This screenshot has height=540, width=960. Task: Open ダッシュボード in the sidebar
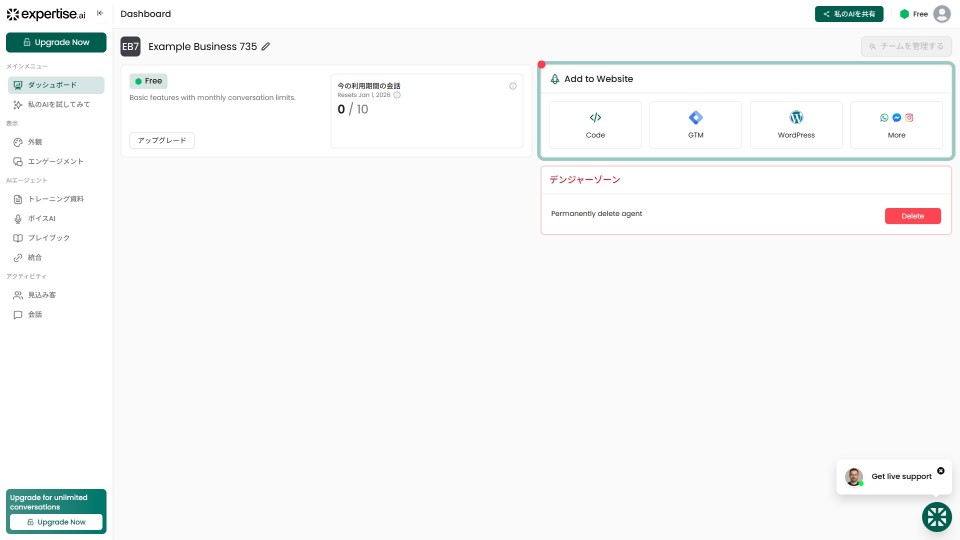56,85
